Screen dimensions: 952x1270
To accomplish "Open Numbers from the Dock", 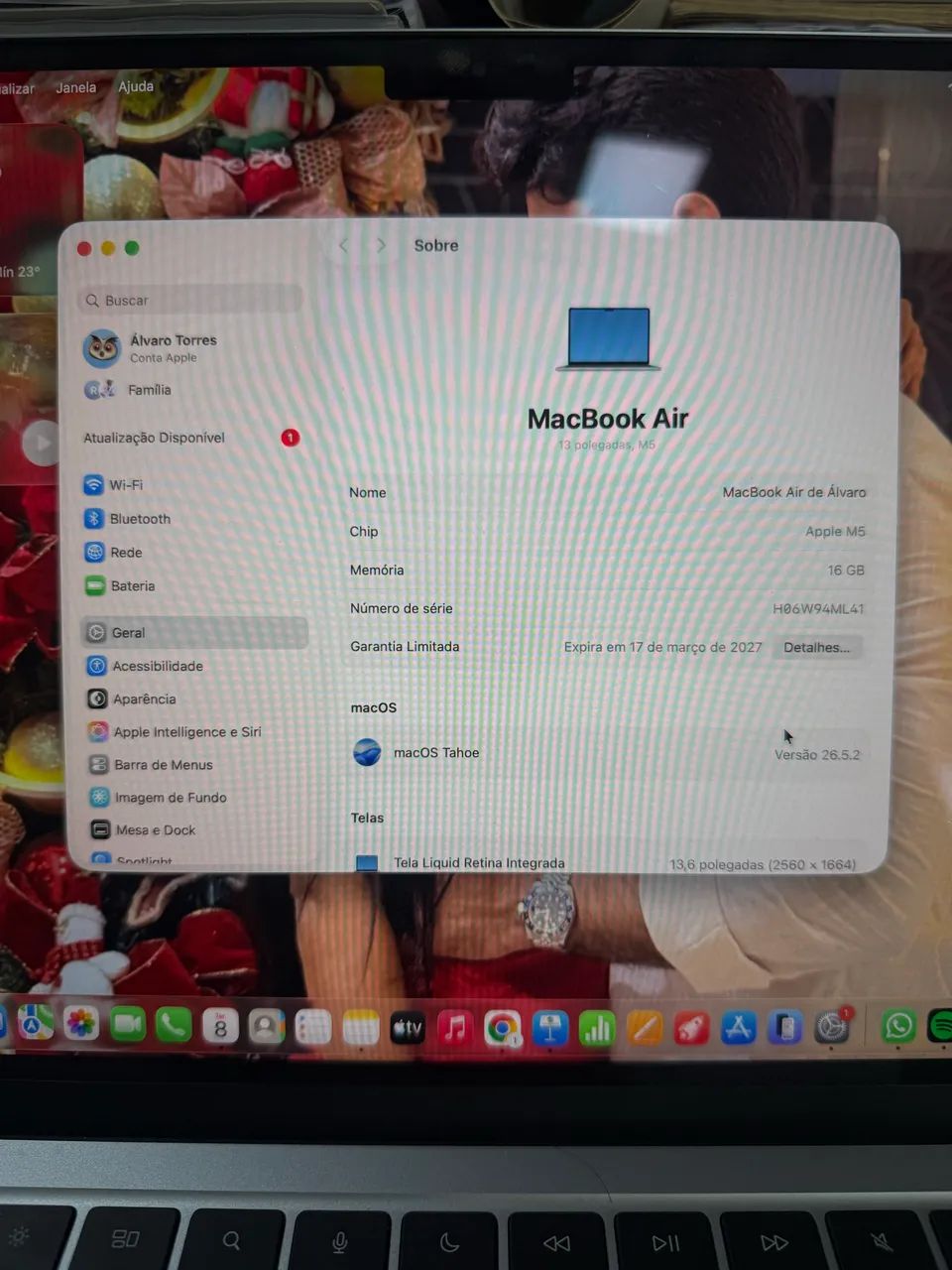I will 597,1029.
